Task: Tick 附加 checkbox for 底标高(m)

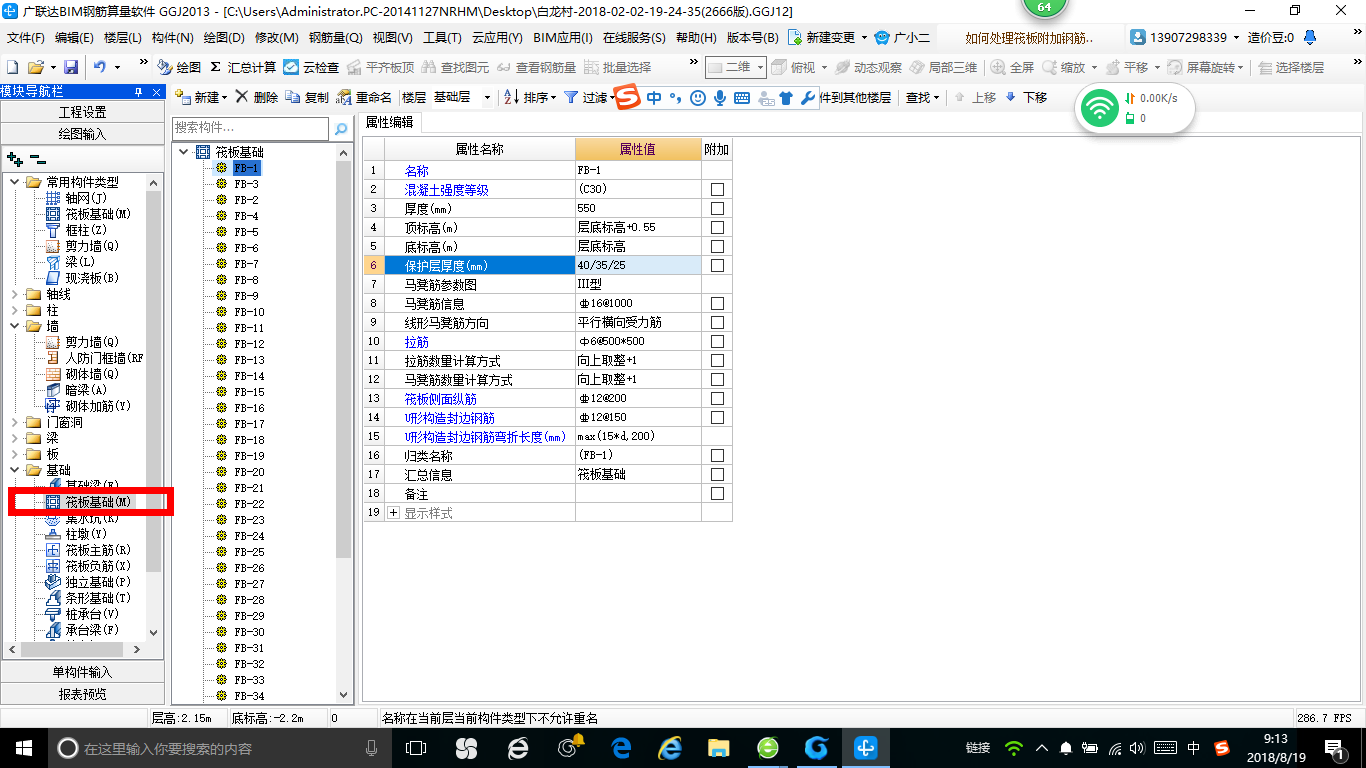Action: (717, 247)
